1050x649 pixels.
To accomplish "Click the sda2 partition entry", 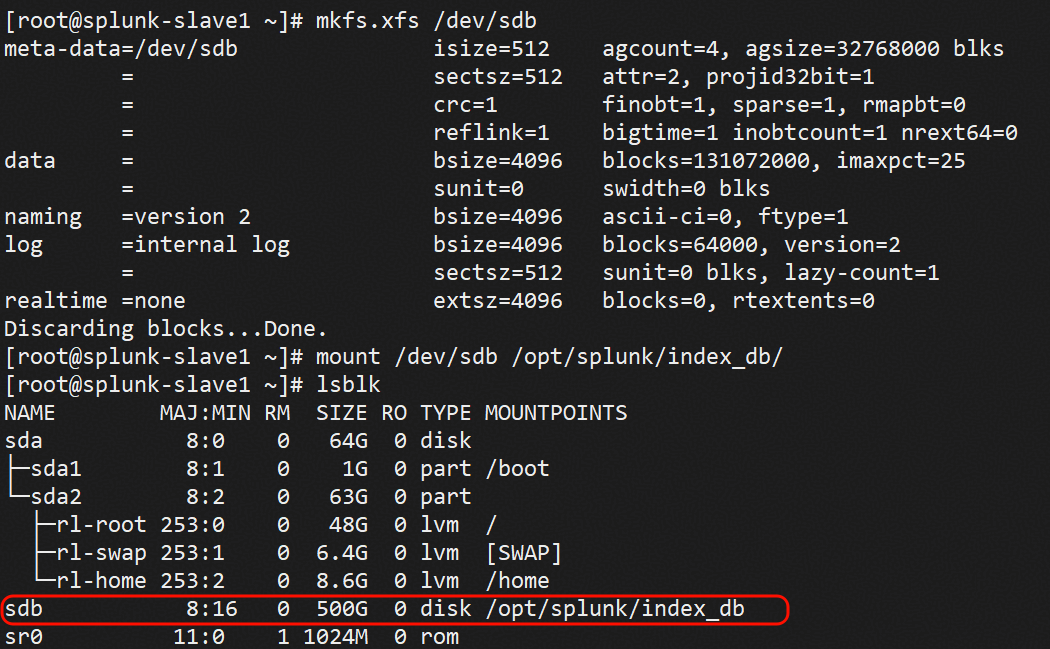I will click(x=56, y=496).
